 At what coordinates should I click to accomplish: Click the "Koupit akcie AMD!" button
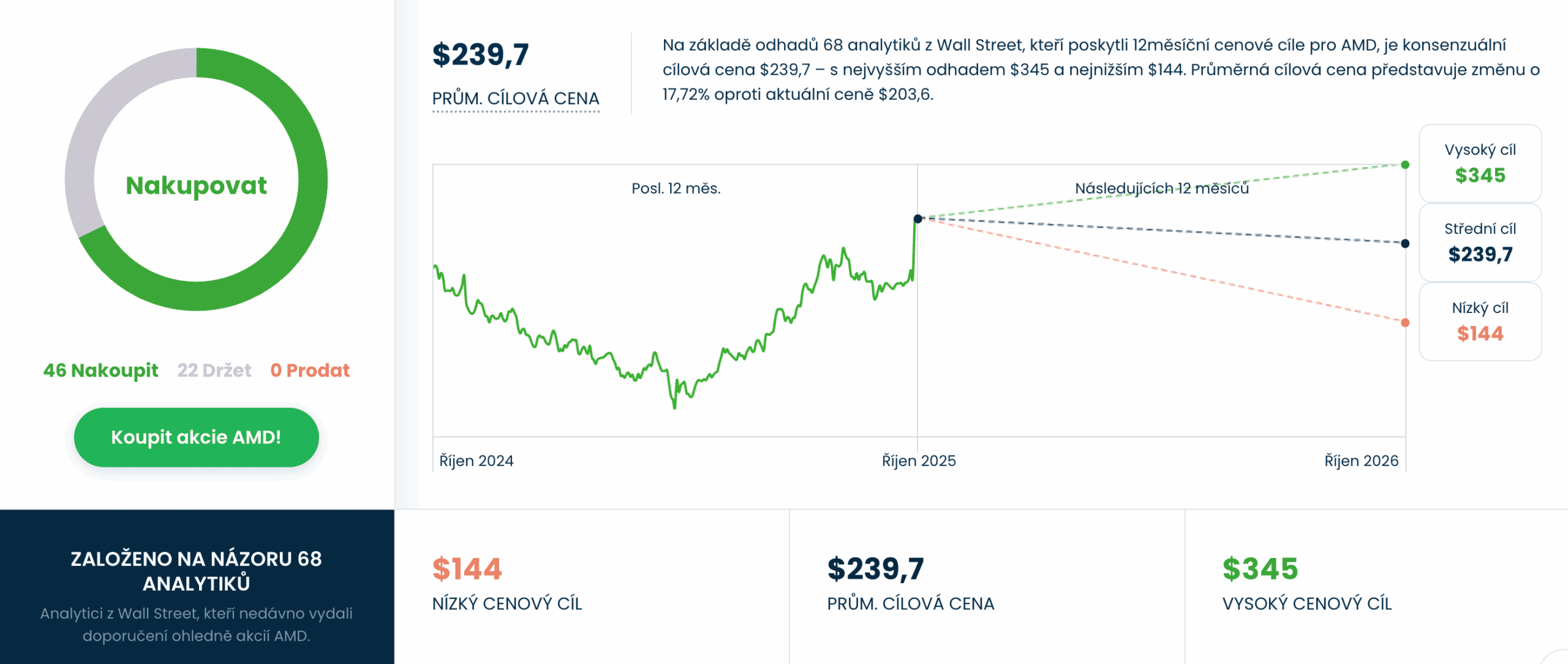click(x=196, y=437)
